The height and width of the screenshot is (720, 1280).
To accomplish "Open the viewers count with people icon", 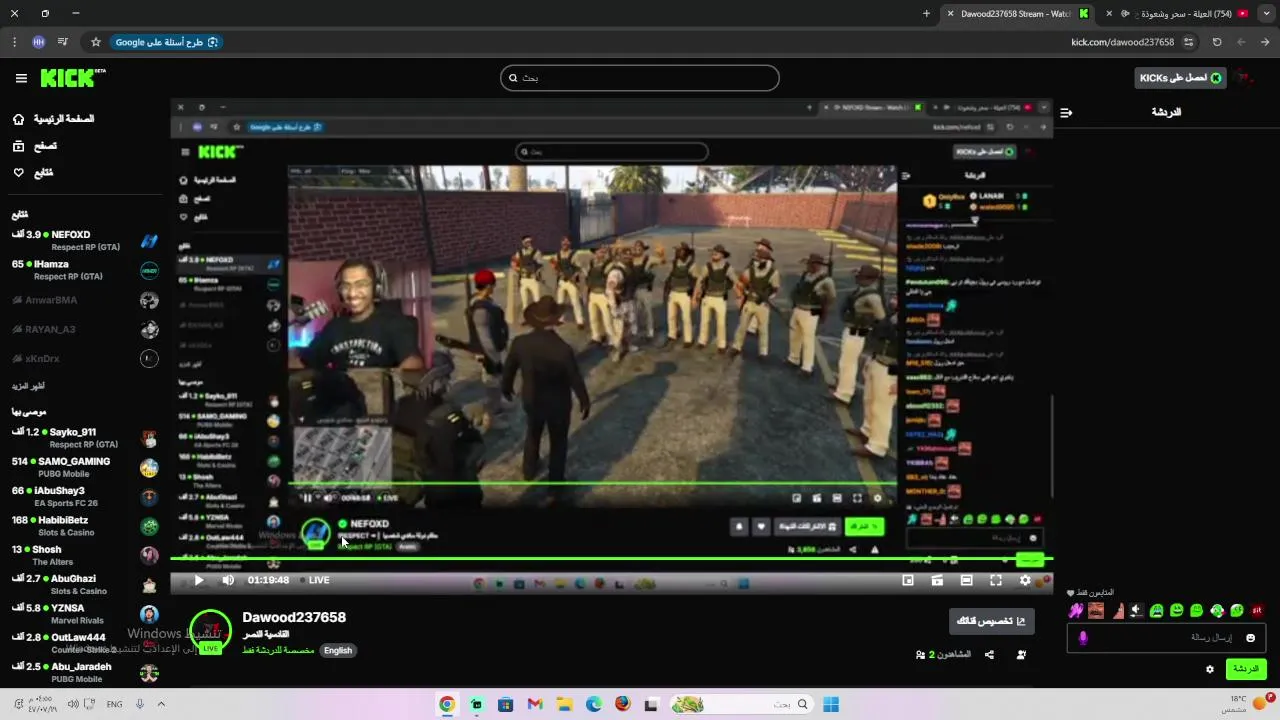I will [943, 655].
